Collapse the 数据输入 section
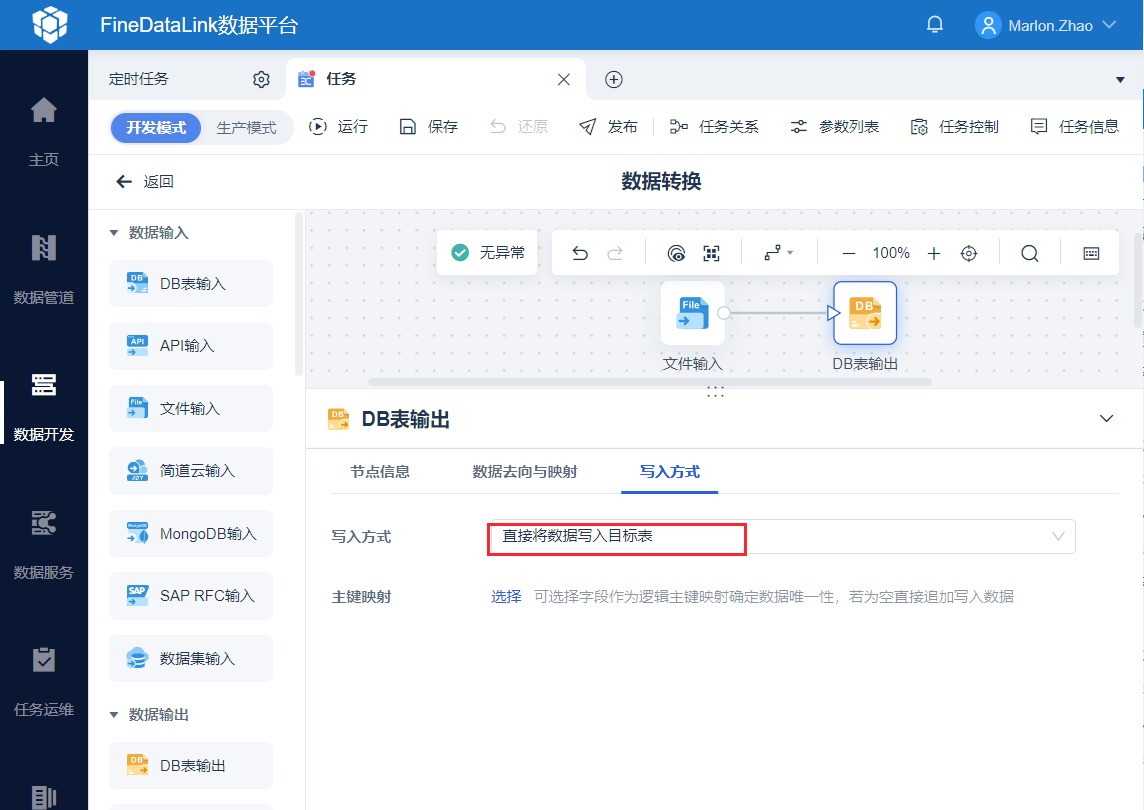 click(x=114, y=234)
